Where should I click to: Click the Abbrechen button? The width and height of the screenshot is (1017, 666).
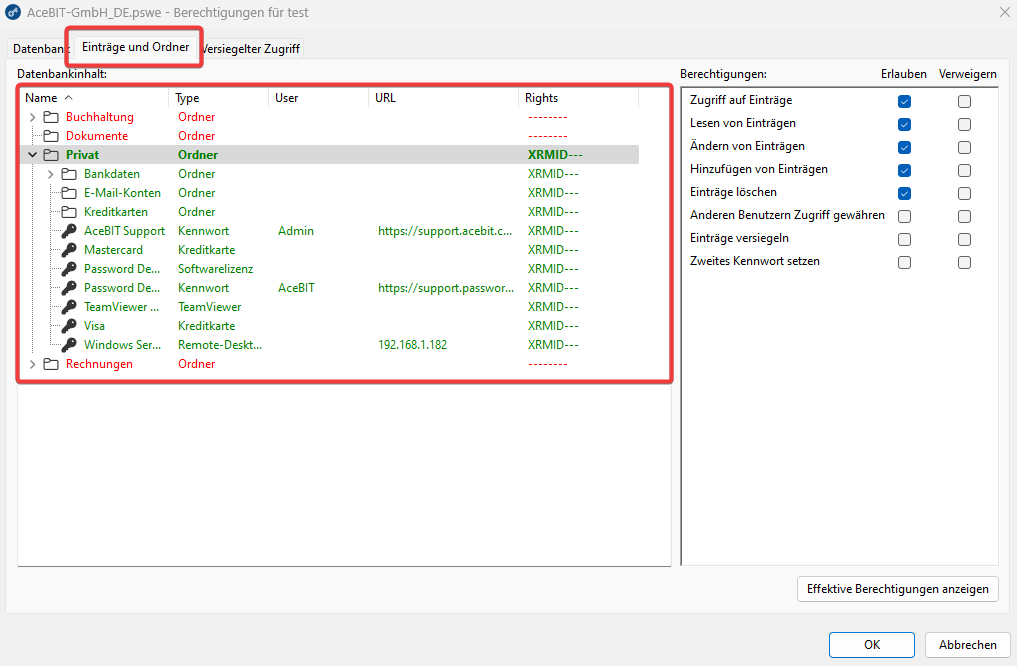click(x=968, y=645)
